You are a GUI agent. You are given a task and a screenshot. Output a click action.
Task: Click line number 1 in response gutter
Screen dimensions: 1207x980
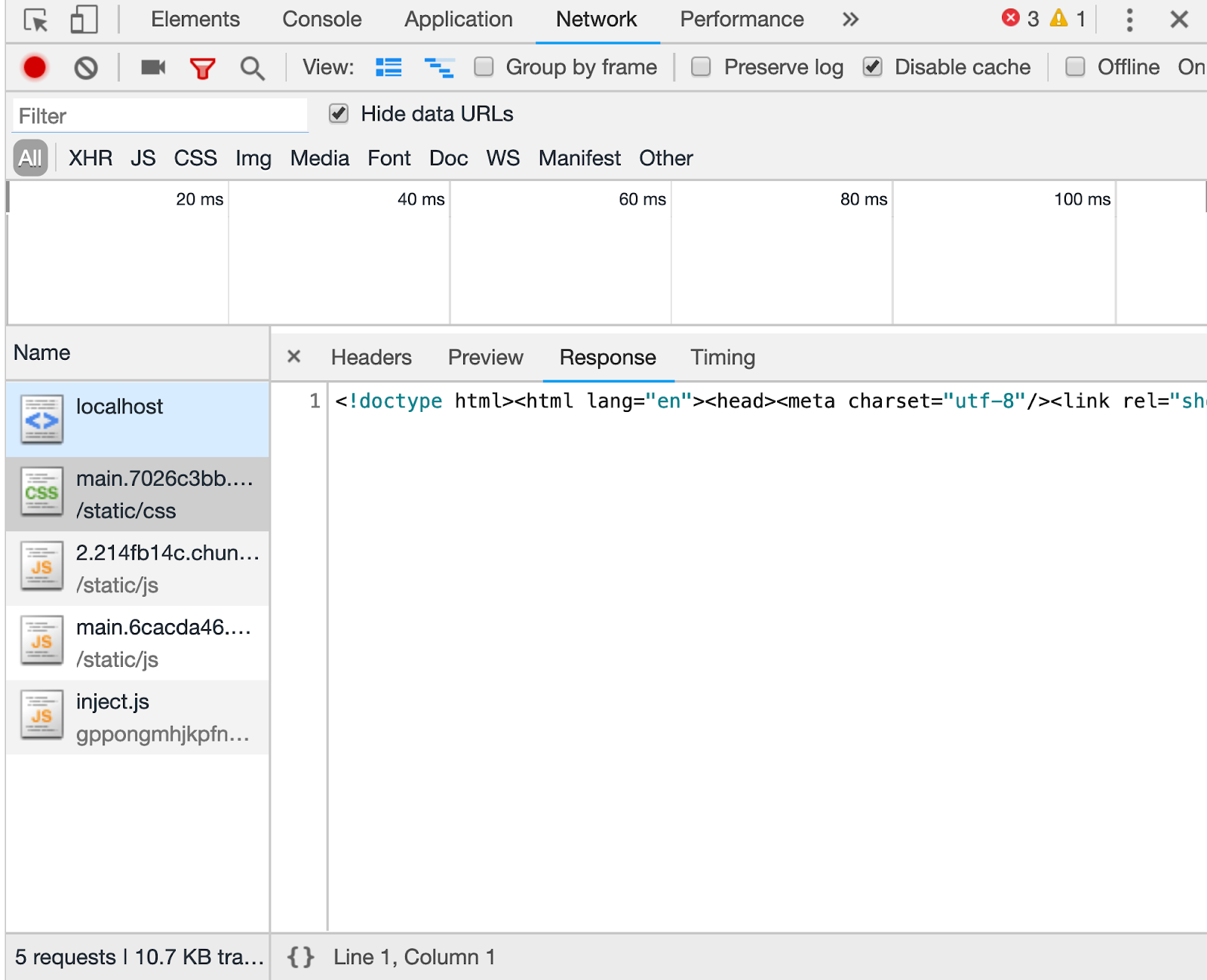[x=315, y=401]
